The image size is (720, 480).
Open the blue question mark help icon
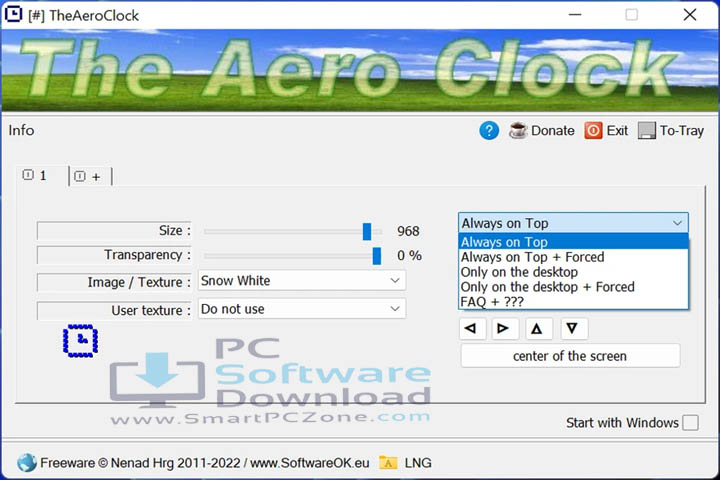[489, 131]
